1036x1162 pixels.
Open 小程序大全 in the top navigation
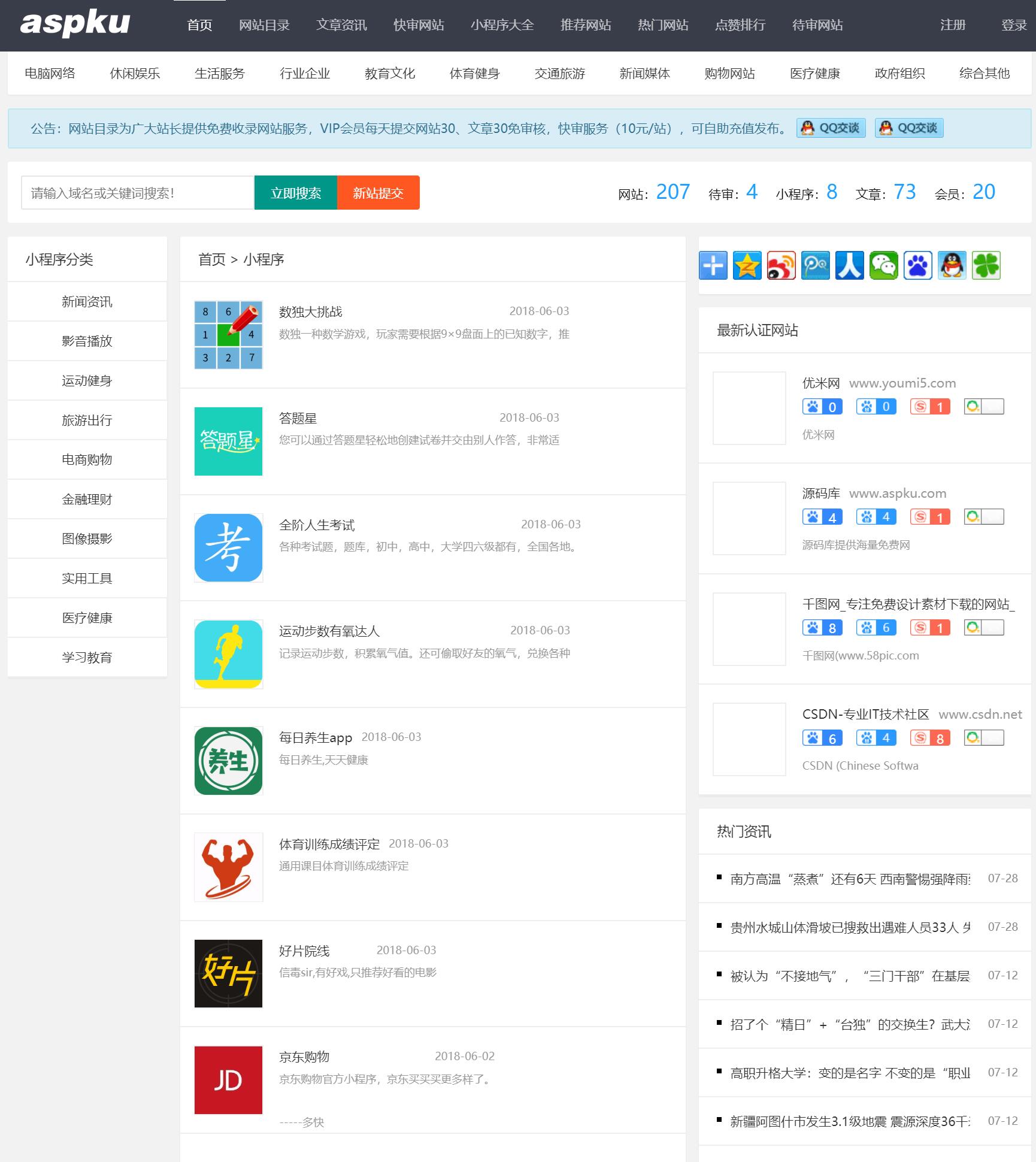(x=502, y=25)
